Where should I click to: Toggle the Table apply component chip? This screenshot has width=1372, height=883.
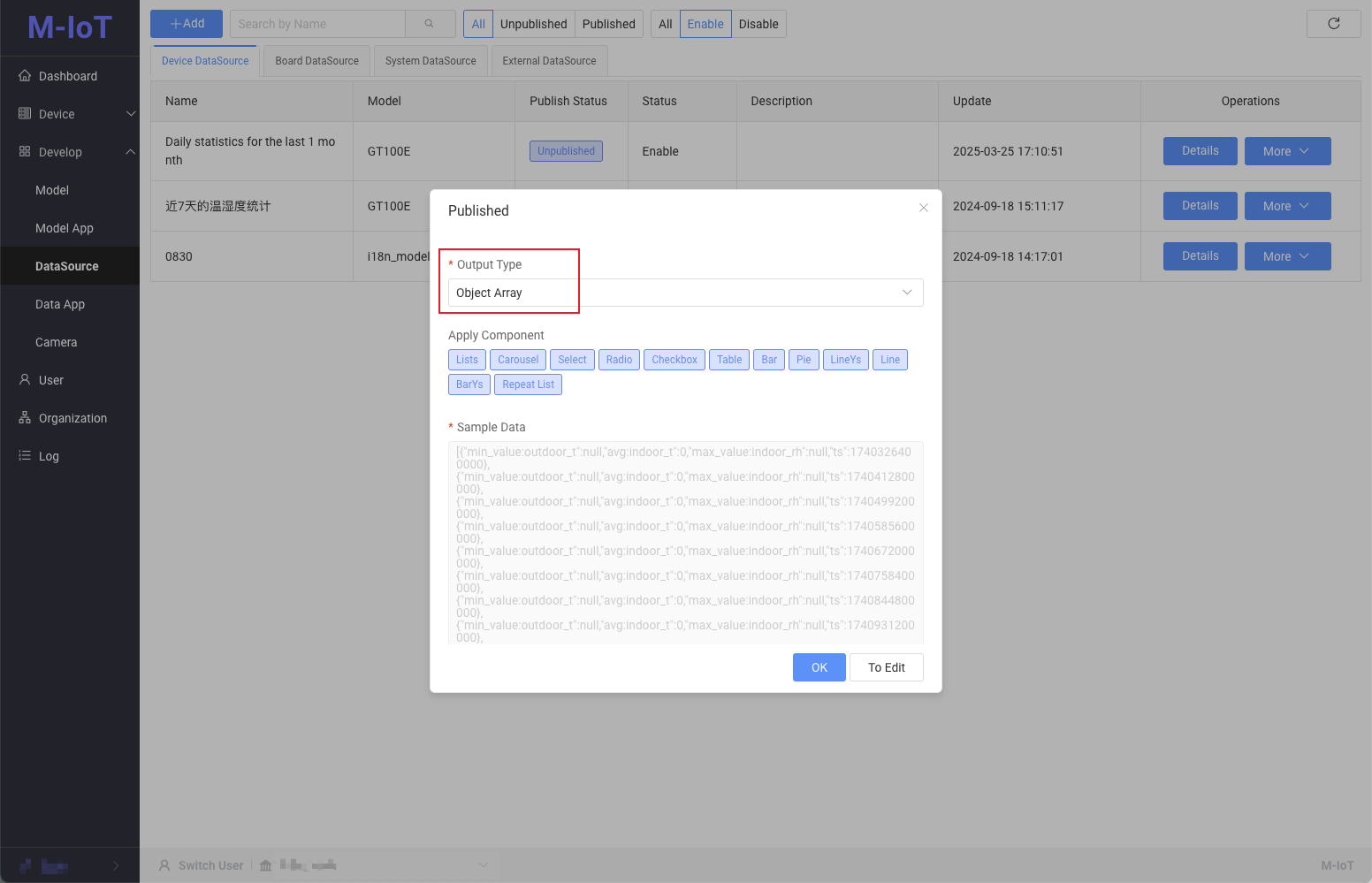click(728, 359)
